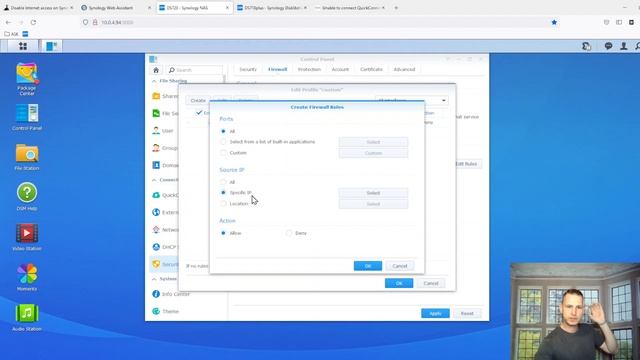The height and width of the screenshot is (360, 640).
Task: Click OK in Edit Profile dialog
Action: tap(399, 283)
